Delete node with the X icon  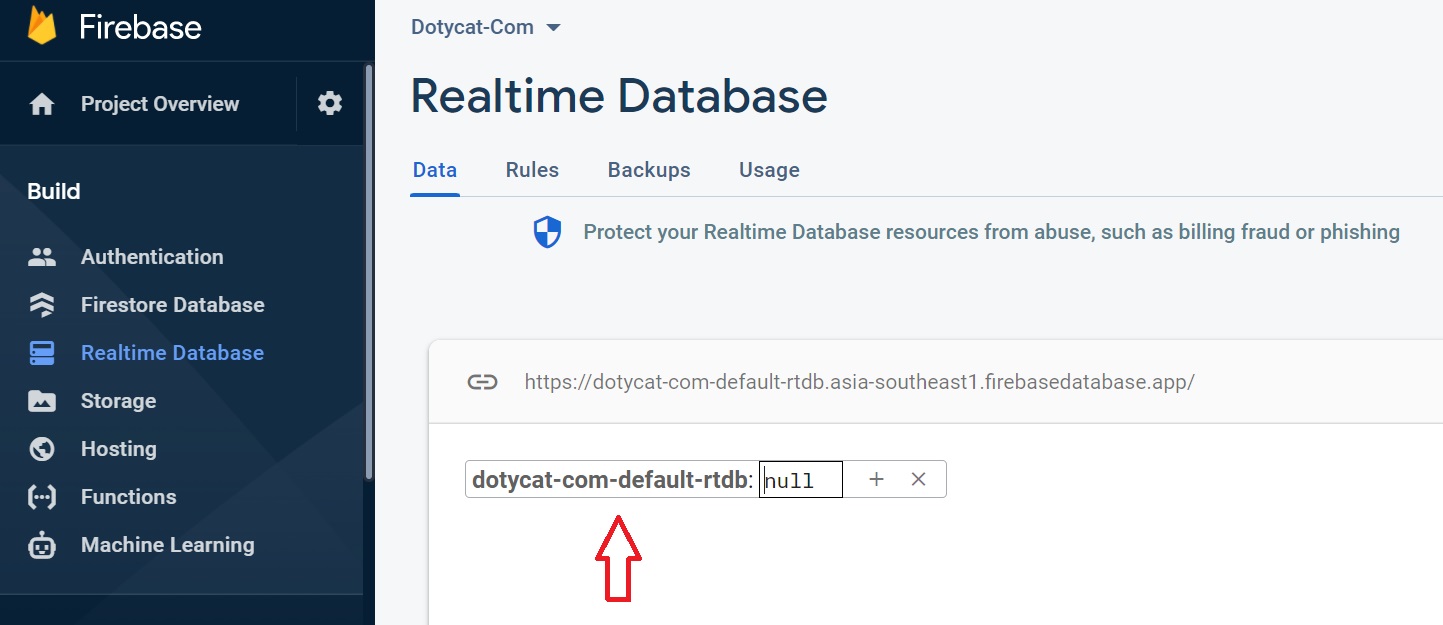click(919, 479)
